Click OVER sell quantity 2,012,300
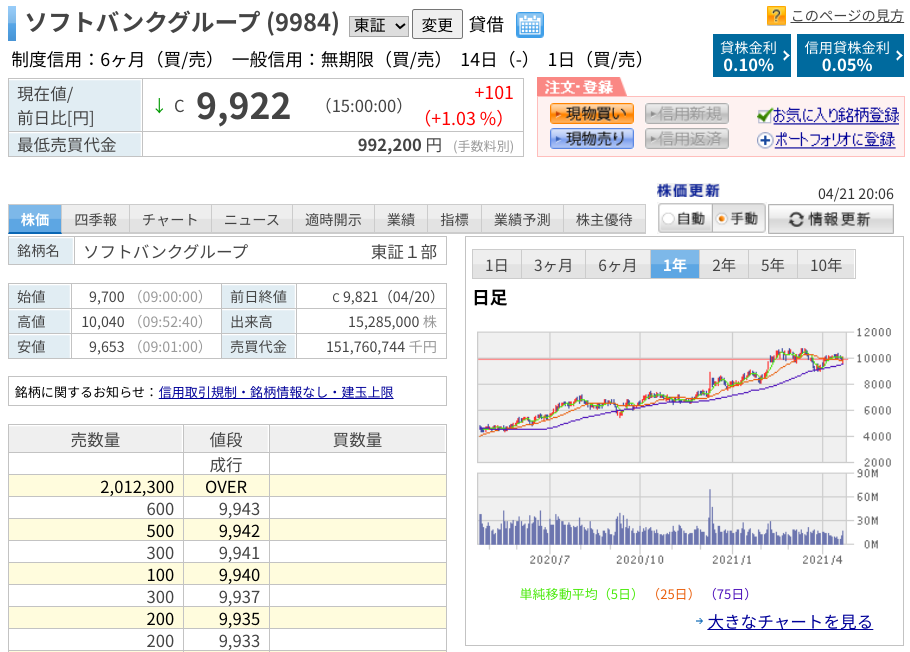This screenshot has height=652, width=910. (137, 487)
